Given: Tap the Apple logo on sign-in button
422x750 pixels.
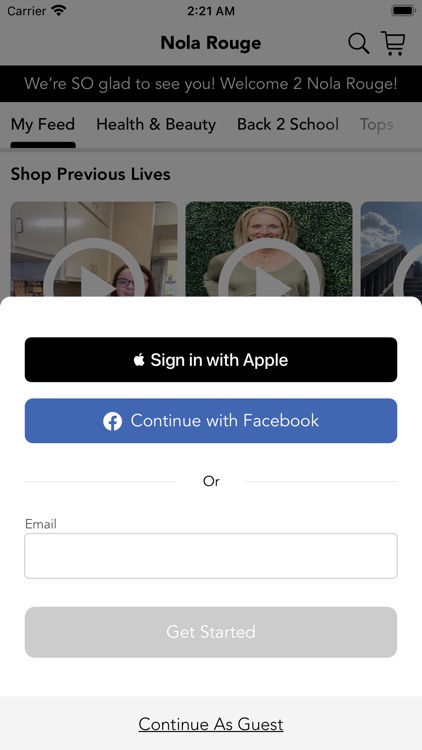Looking at the screenshot, I should point(139,360).
